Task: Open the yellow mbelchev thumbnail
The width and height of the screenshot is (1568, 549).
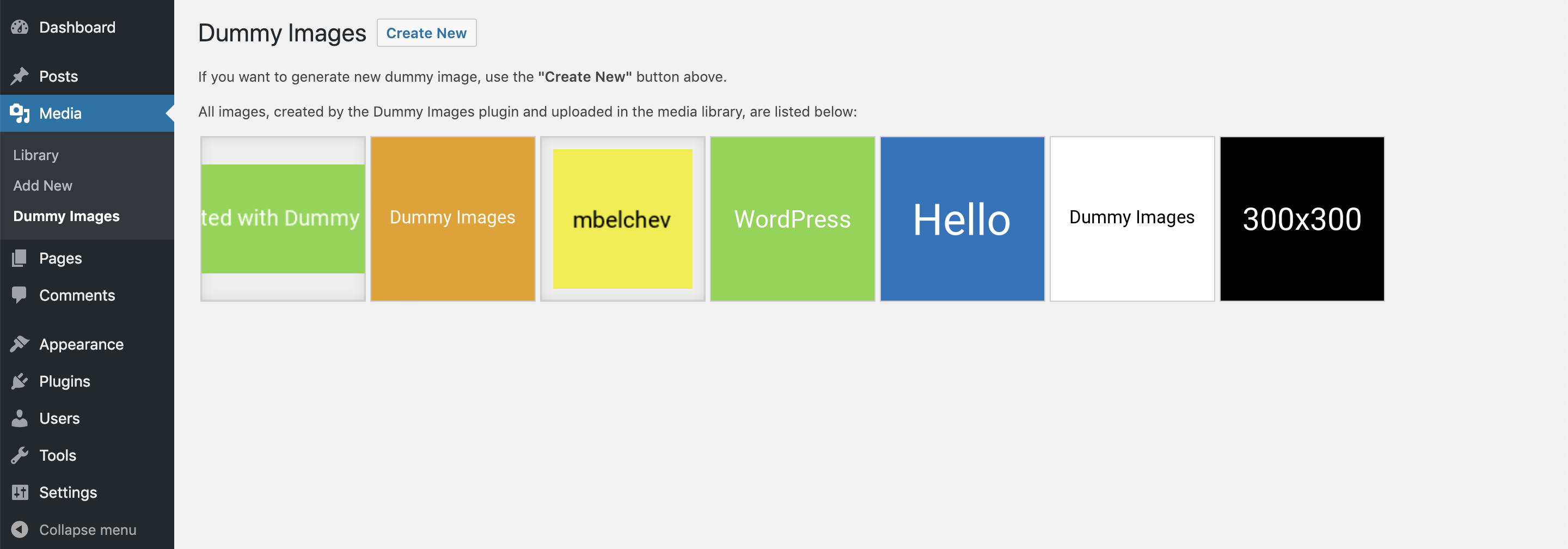Action: [x=623, y=218]
